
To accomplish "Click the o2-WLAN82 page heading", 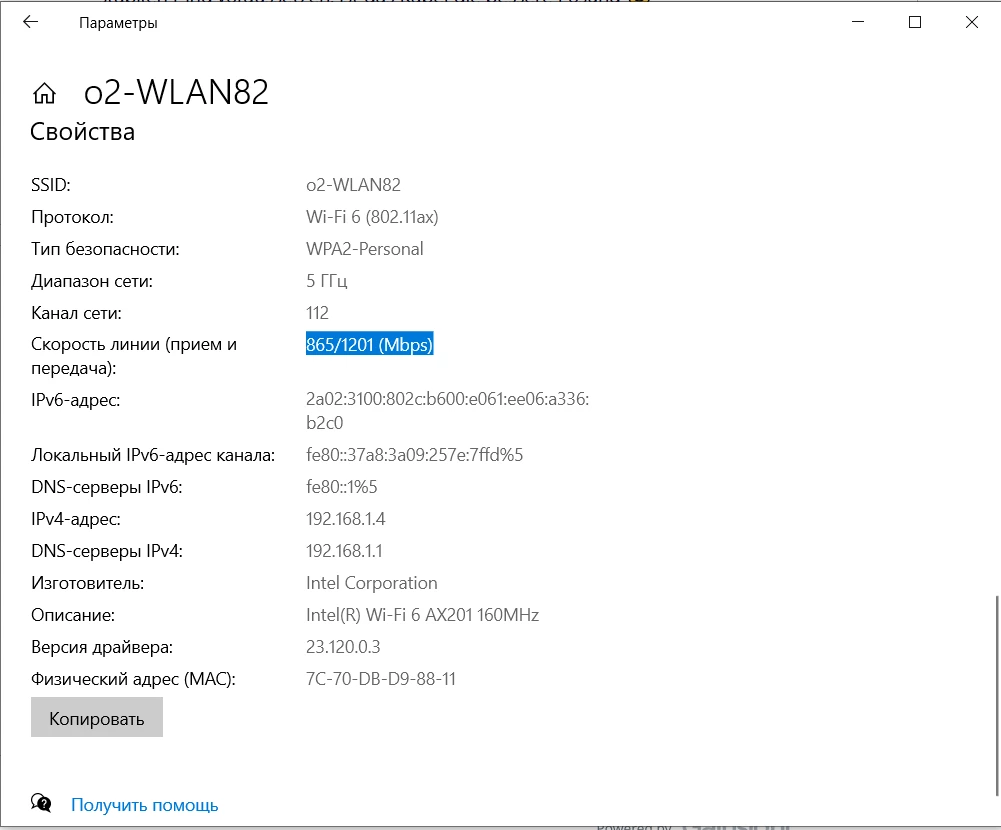I will tap(176, 92).
